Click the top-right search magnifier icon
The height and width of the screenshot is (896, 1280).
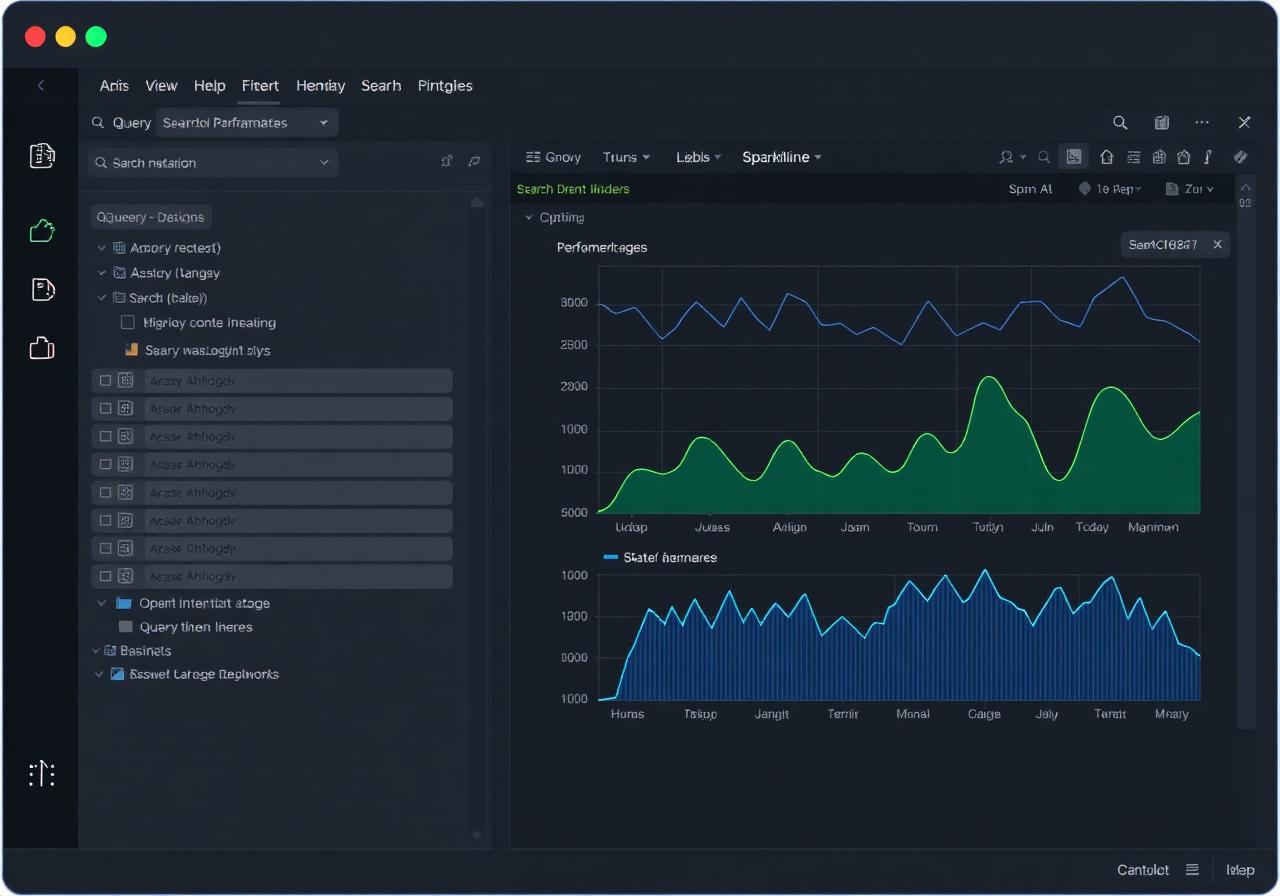(x=1120, y=123)
